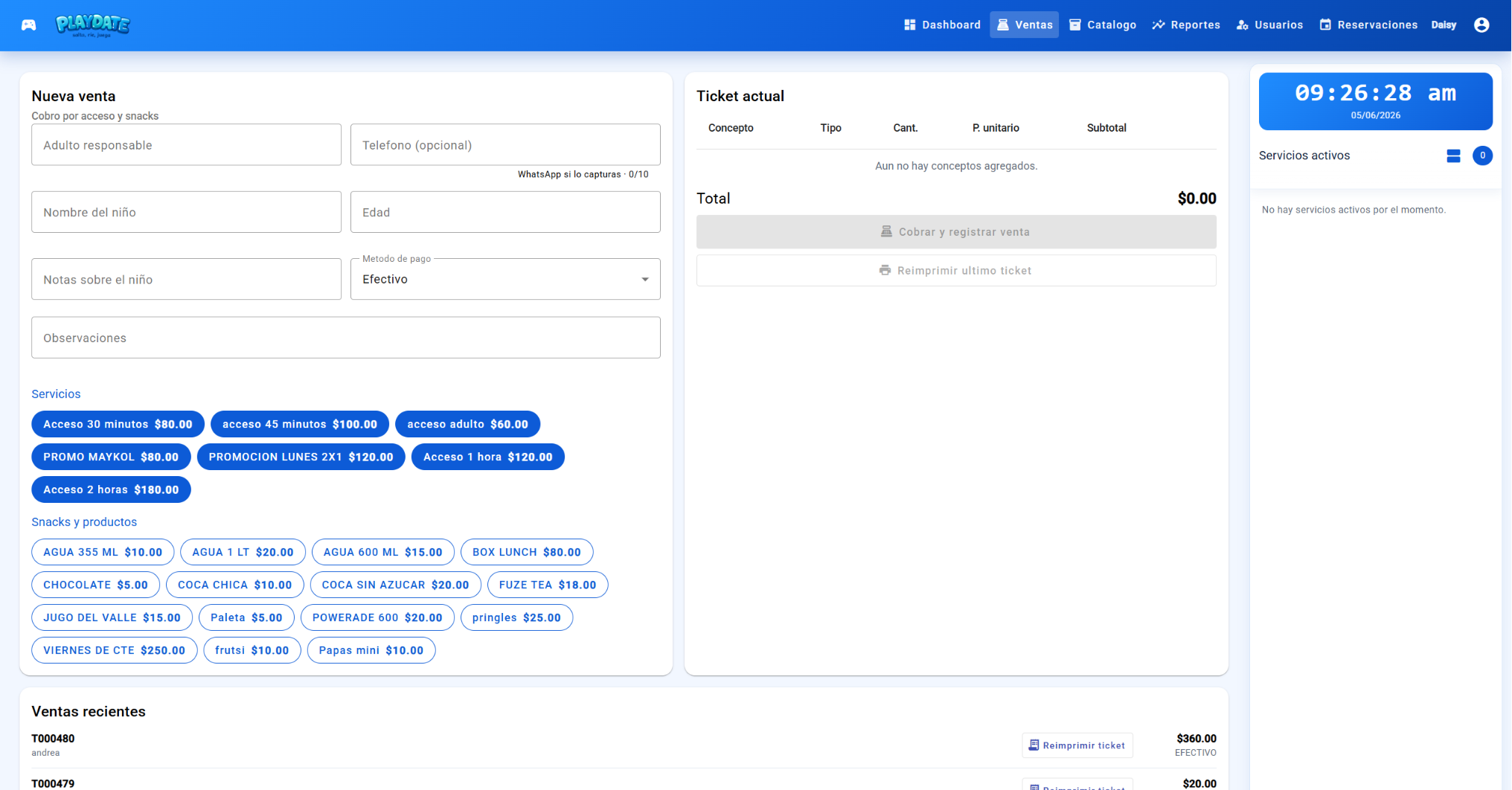Expand the Metodo de pago dropdown
The width and height of the screenshot is (1512, 790).
[x=505, y=279]
